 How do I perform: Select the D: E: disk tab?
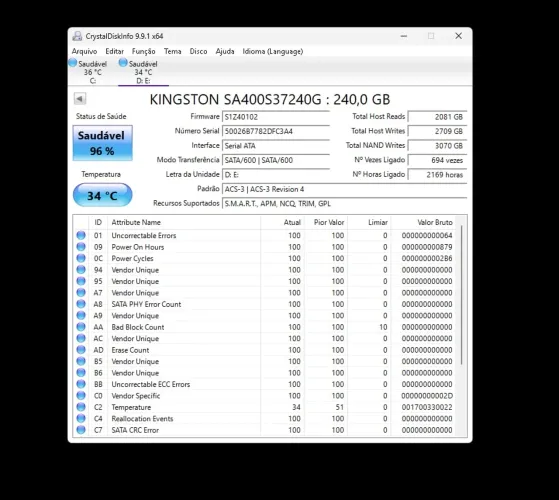pyautogui.click(x=143, y=72)
